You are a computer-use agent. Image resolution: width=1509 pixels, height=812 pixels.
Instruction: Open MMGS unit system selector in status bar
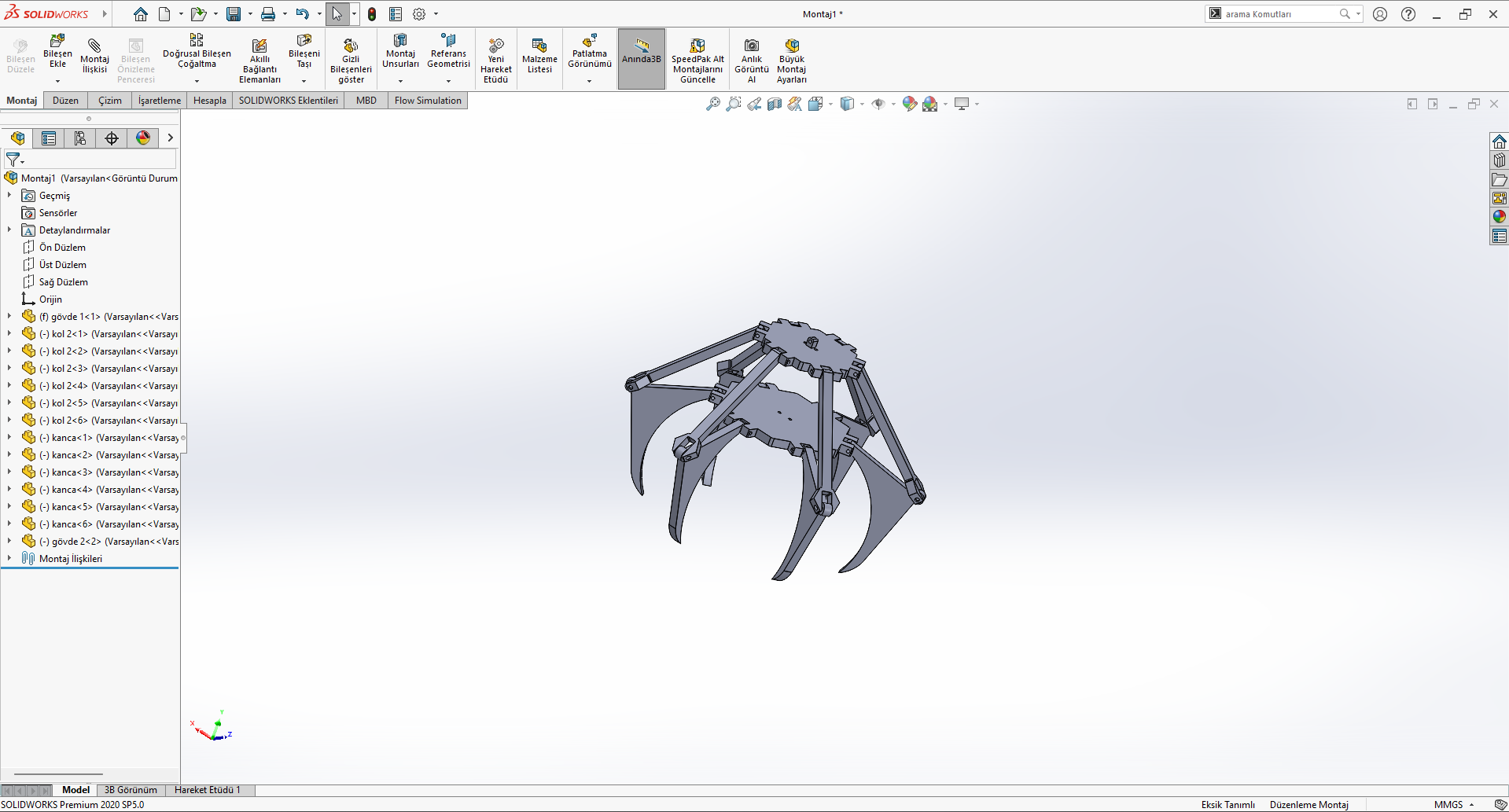click(x=1453, y=805)
